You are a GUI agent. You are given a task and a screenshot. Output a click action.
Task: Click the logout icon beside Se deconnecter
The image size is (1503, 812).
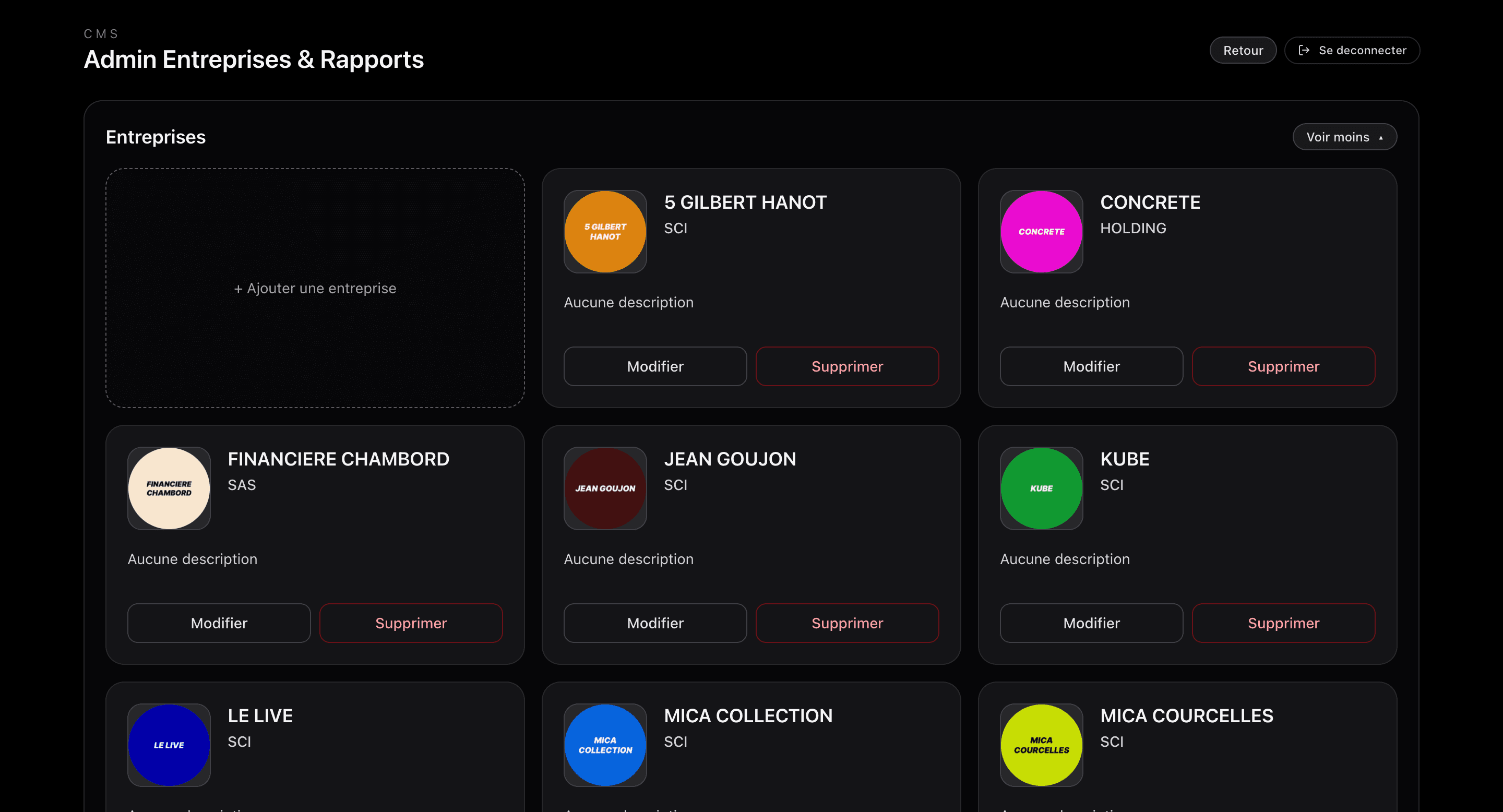coord(1304,50)
